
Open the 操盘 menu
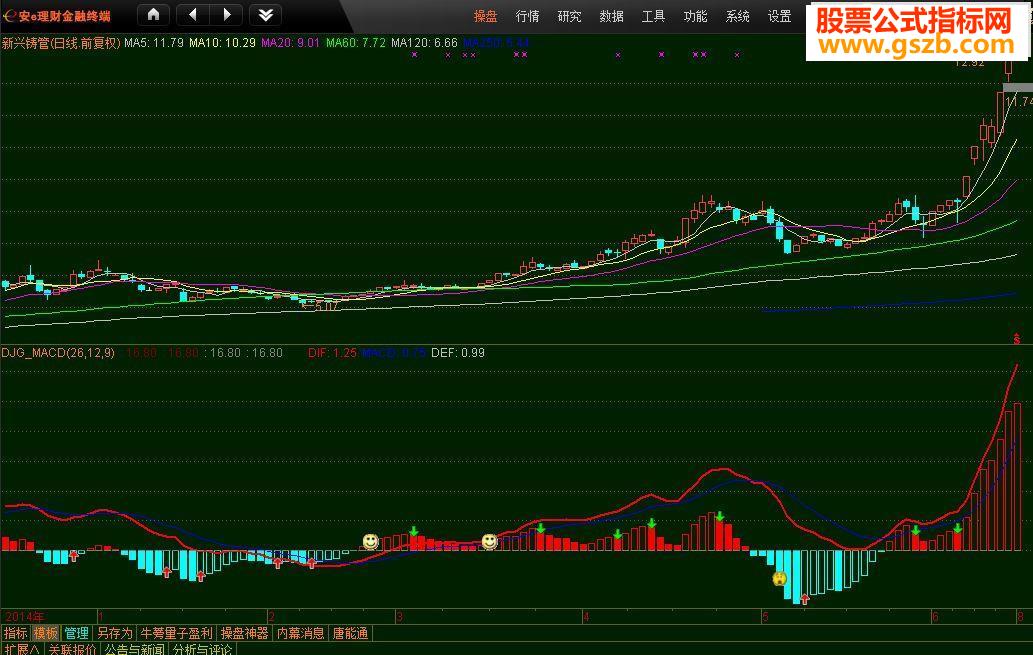(486, 16)
